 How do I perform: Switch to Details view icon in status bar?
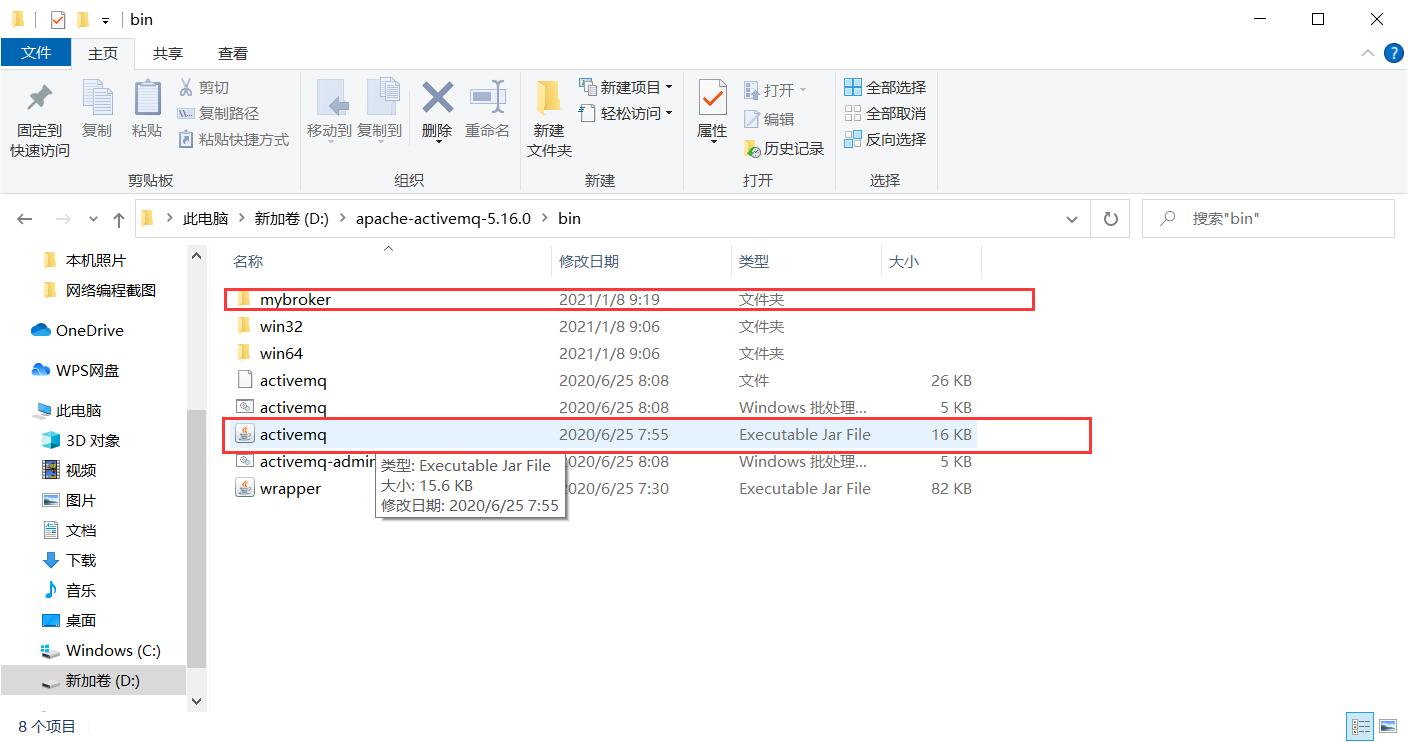pos(1360,727)
